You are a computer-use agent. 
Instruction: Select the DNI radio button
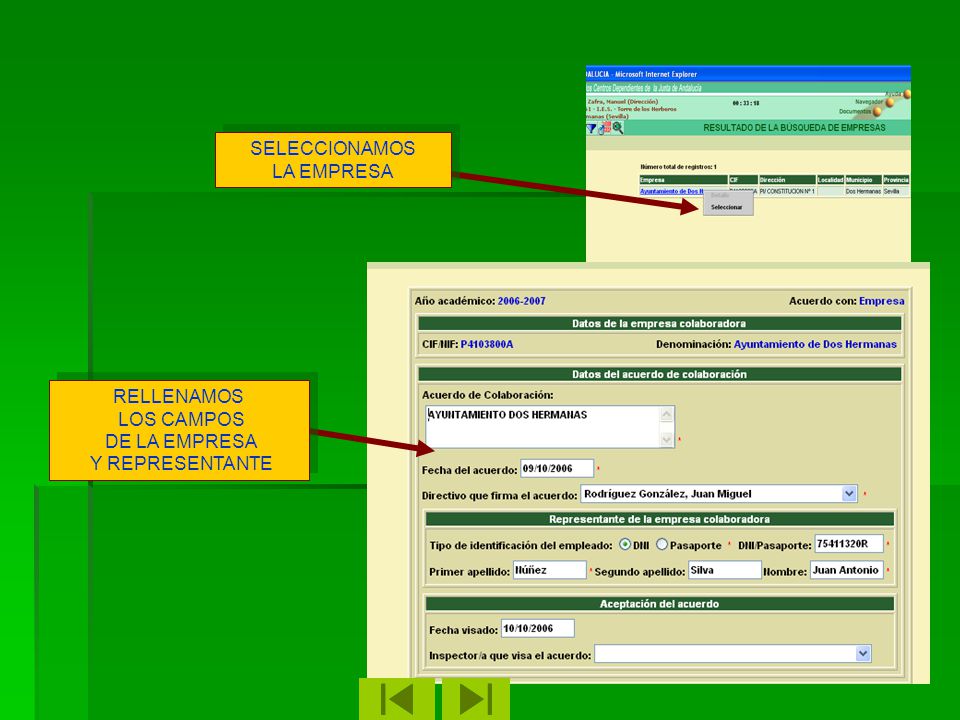pyautogui.click(x=624, y=544)
